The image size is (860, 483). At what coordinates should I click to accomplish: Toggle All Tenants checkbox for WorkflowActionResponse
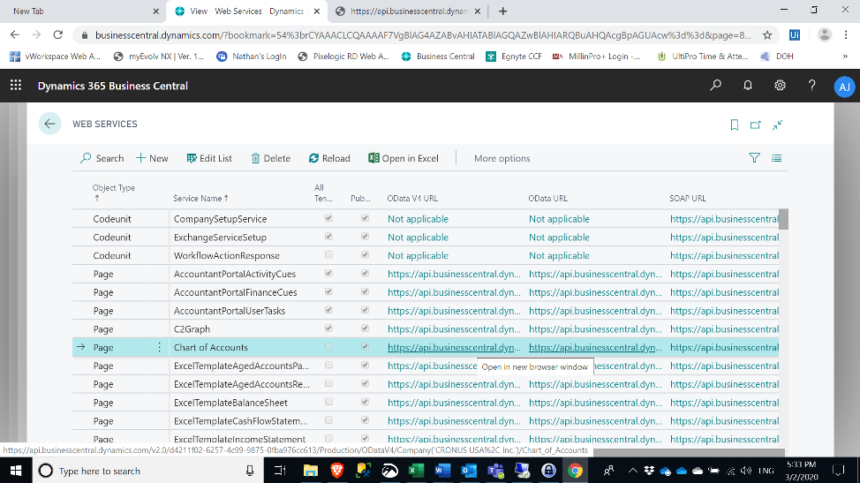[x=329, y=255]
